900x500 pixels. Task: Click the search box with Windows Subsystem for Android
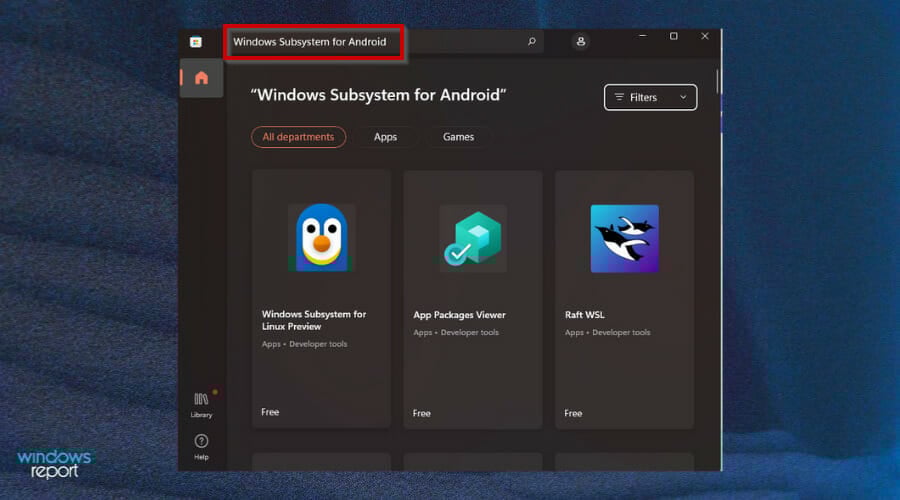point(387,42)
